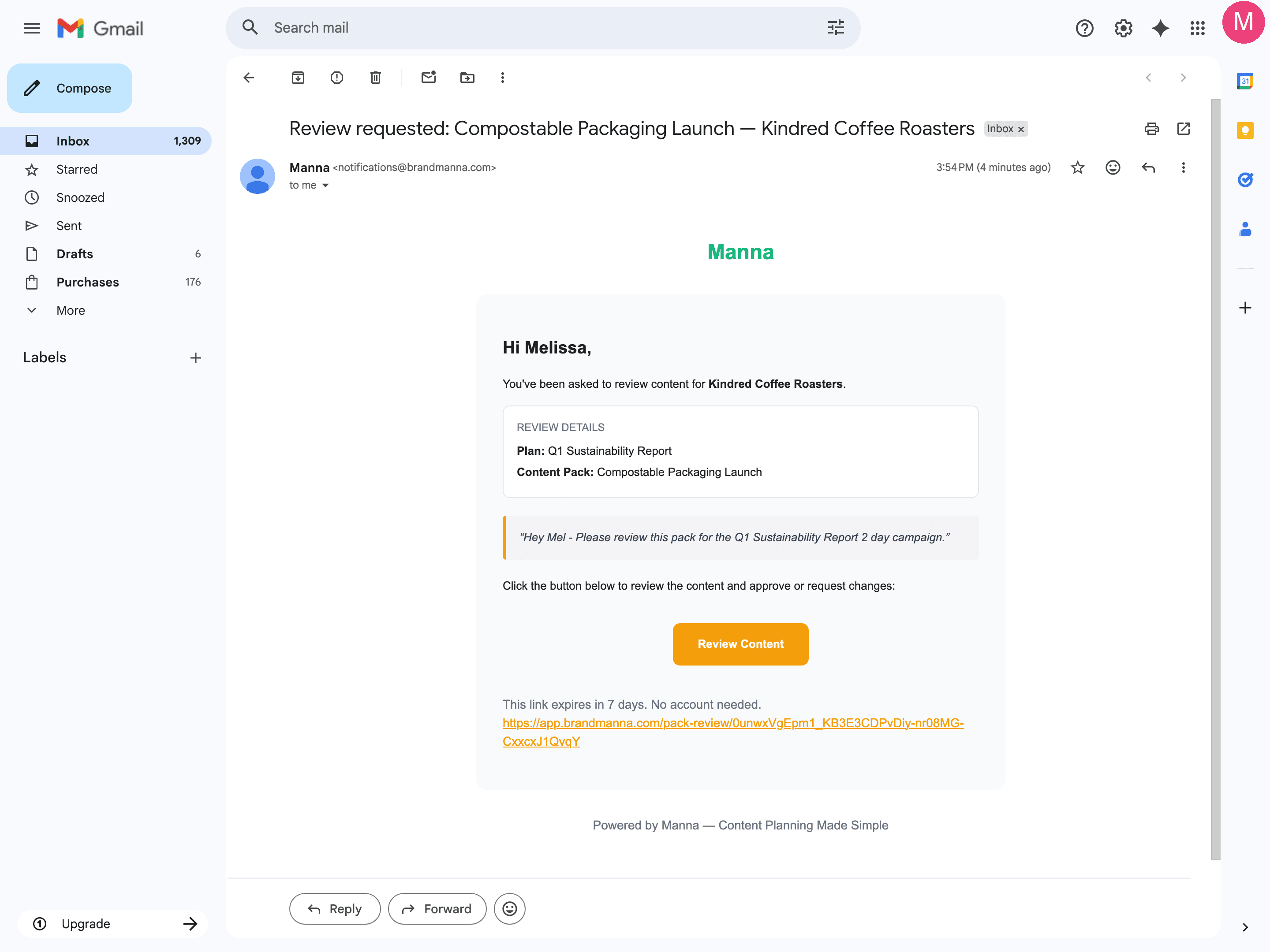Delete the email from Manna
Image resolution: width=1270 pixels, height=952 pixels.
(x=376, y=78)
